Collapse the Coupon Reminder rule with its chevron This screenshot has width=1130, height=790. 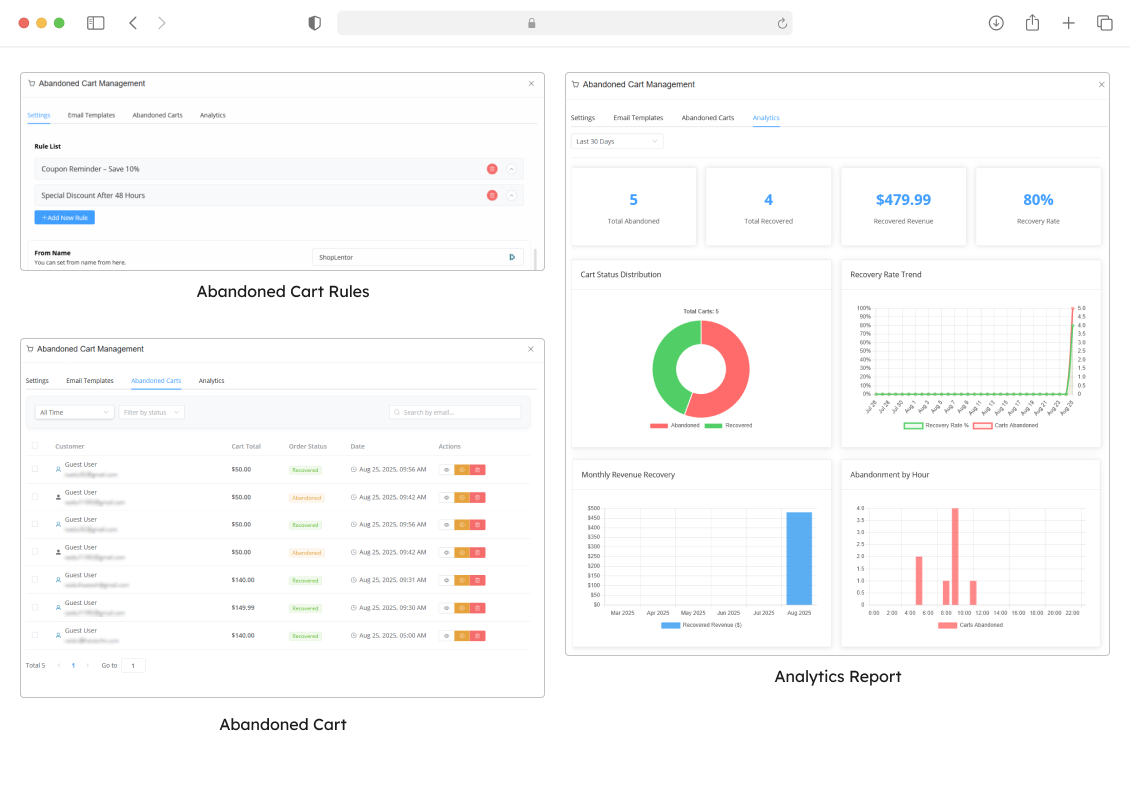pos(511,169)
